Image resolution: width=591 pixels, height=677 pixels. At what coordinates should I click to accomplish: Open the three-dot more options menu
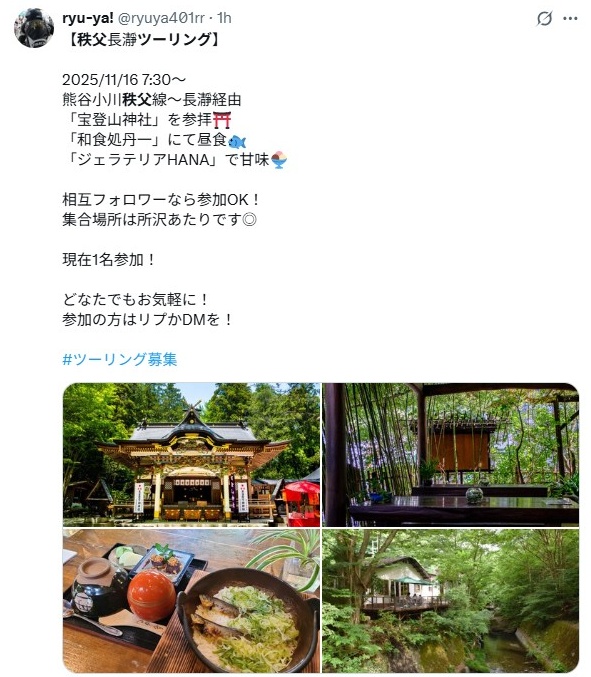tap(570, 19)
